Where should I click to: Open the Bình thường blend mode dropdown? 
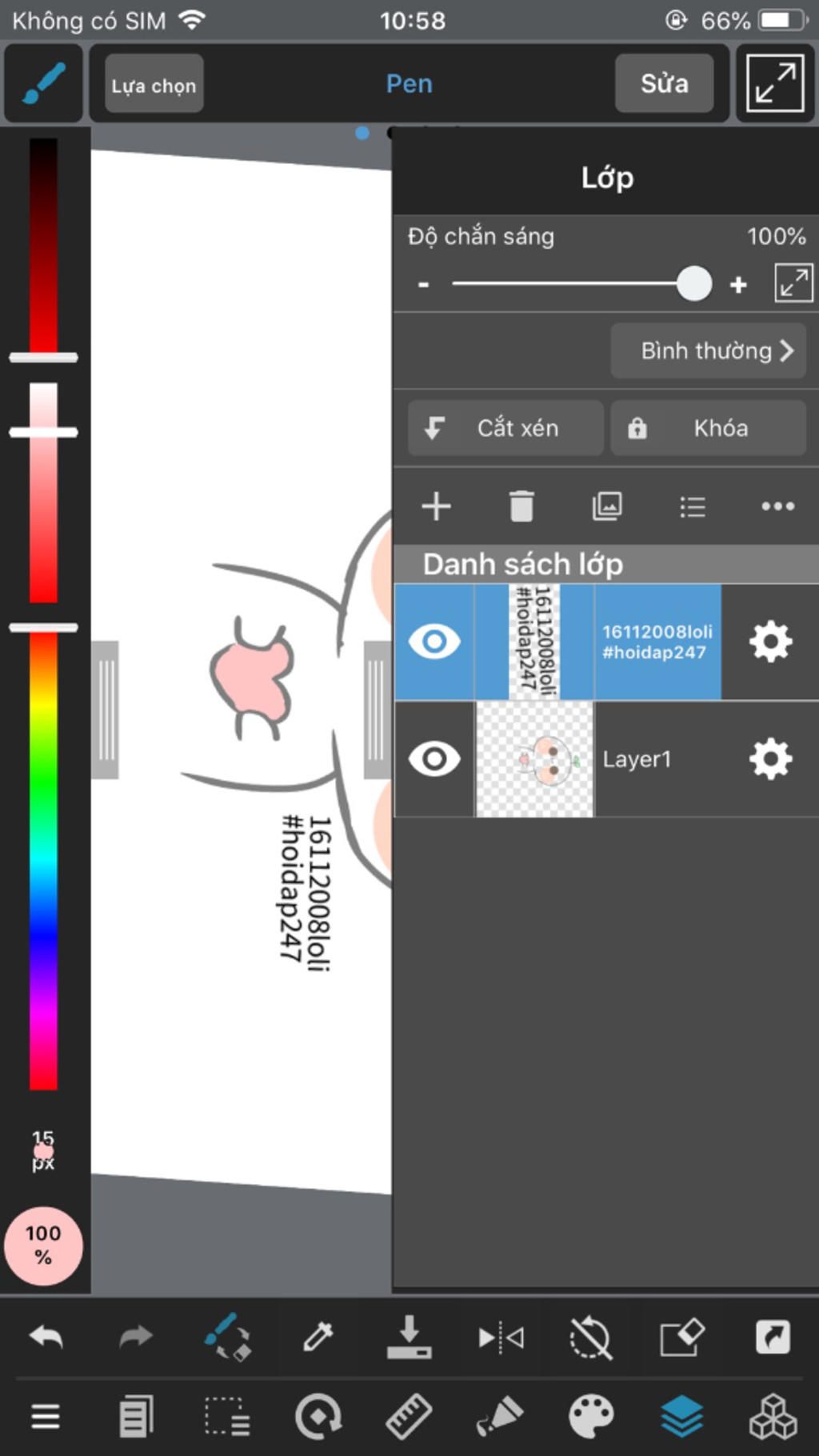(x=708, y=350)
